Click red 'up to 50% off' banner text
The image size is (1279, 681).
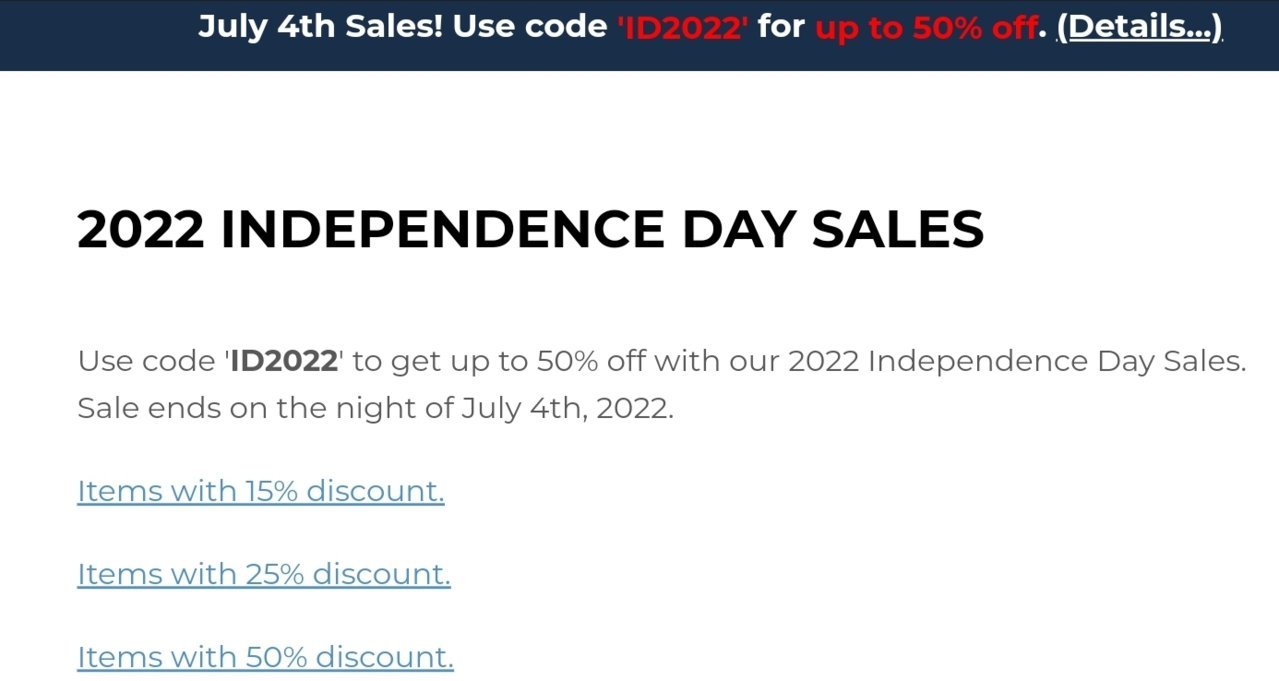[926, 27]
